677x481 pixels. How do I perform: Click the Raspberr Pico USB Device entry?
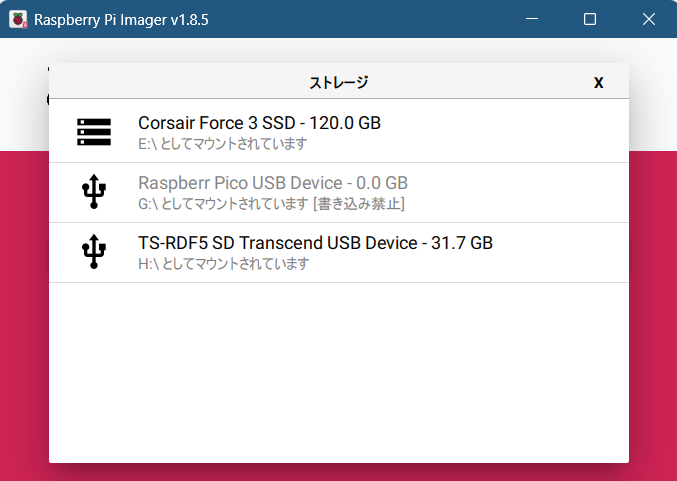pos(339,193)
